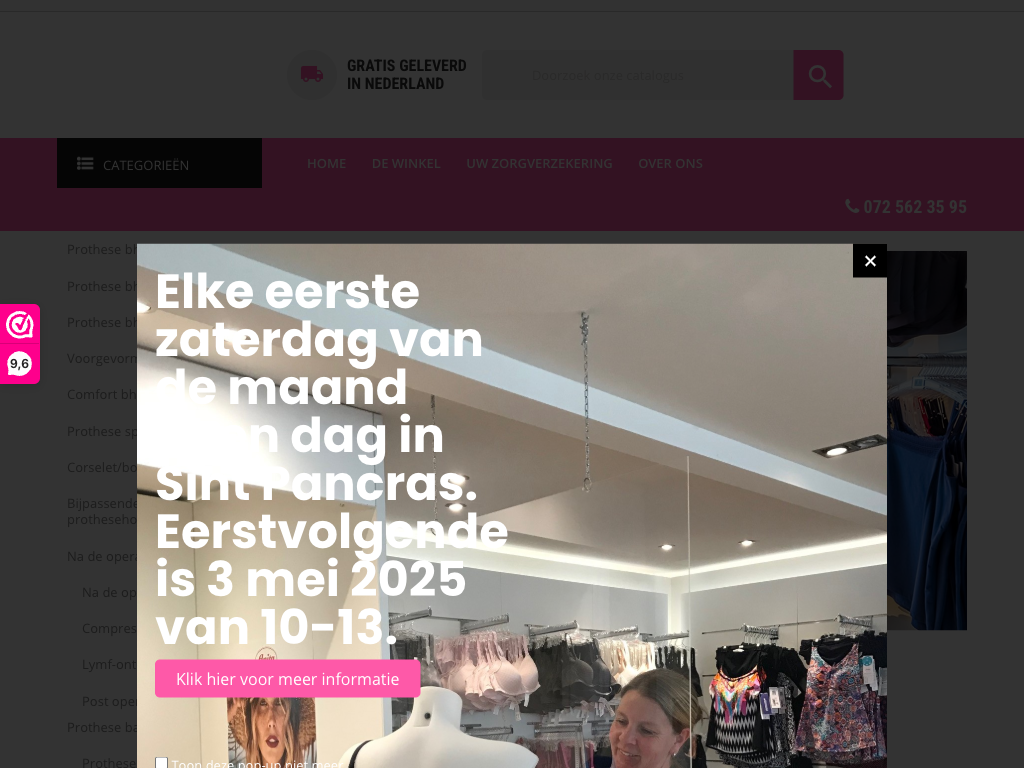
Task: Open the review checkmark badge icon
Action: pyautogui.click(x=20, y=325)
